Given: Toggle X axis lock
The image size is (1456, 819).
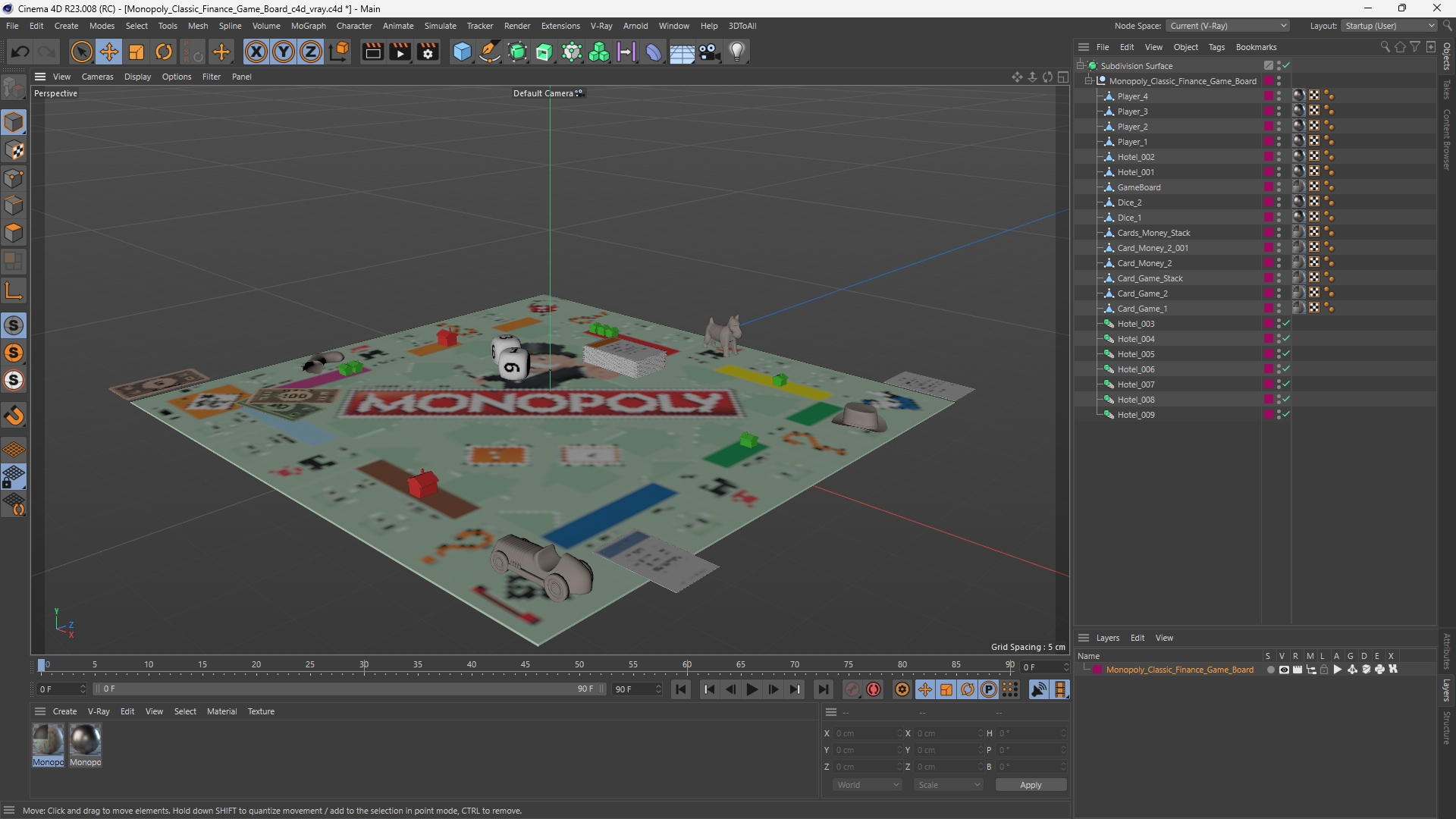Looking at the screenshot, I should coord(256,52).
